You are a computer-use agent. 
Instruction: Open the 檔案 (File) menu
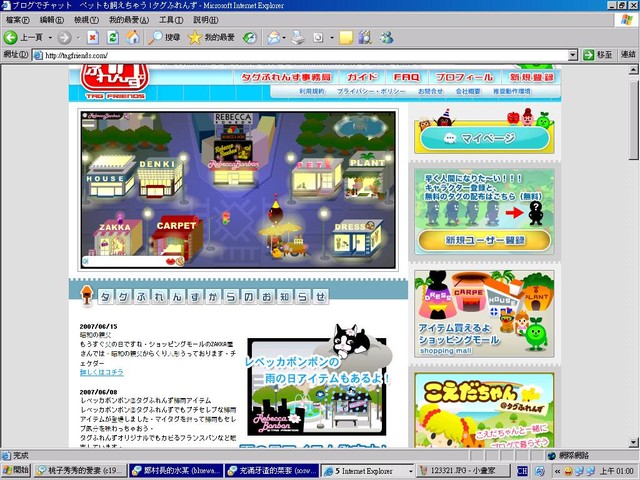point(17,20)
